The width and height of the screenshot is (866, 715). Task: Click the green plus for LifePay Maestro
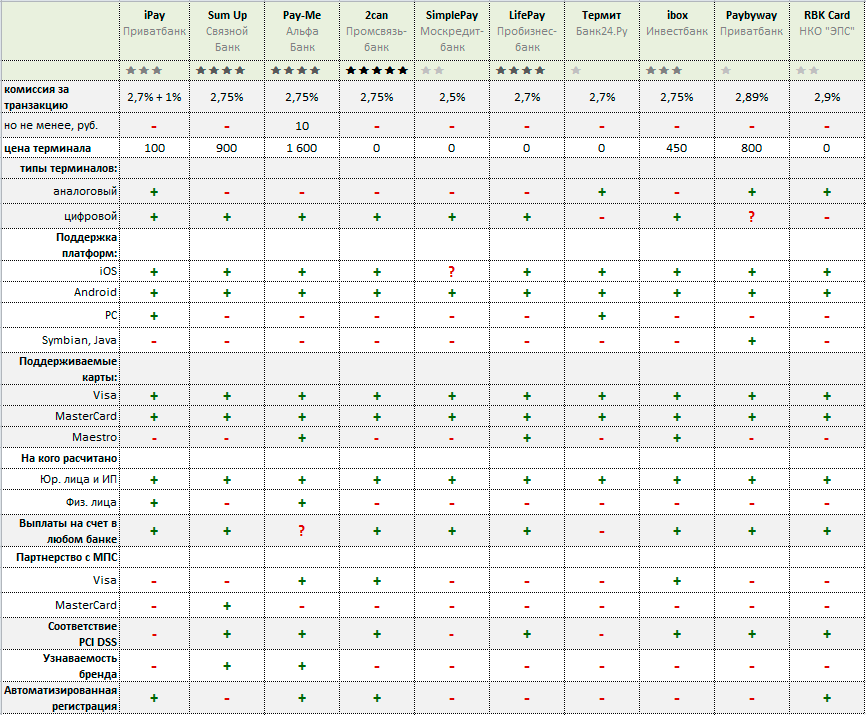pos(527,438)
